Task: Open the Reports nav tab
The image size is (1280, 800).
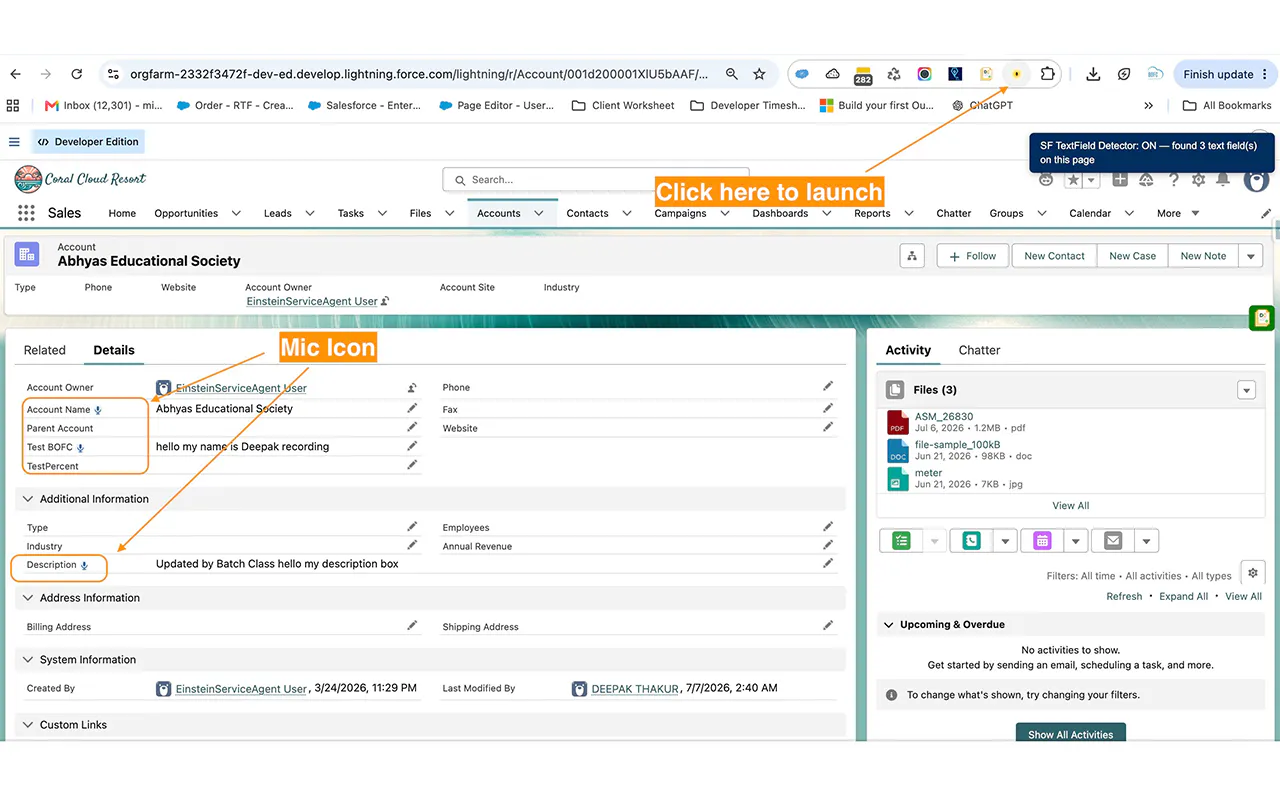Action: click(872, 213)
